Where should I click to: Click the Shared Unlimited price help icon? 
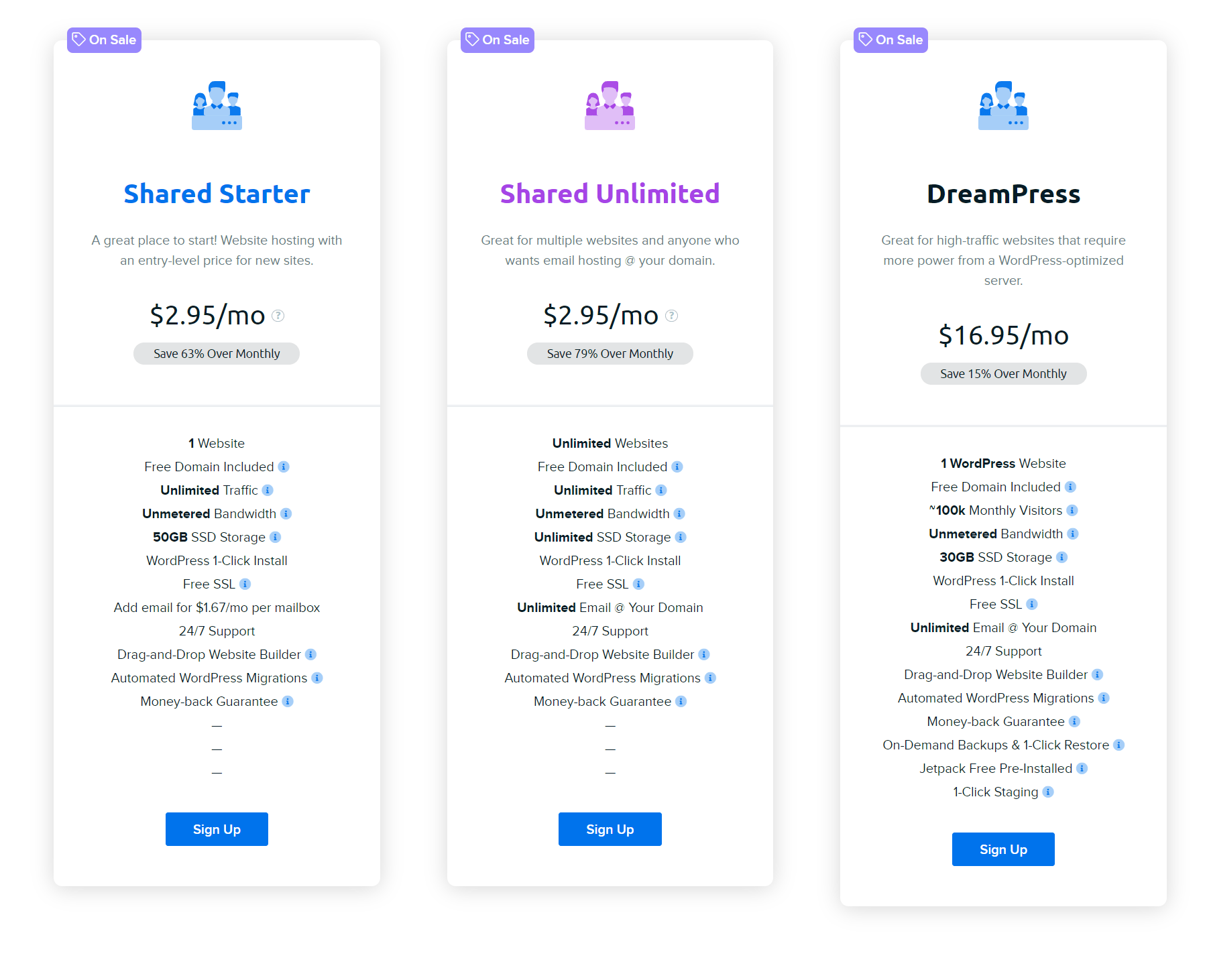click(x=671, y=316)
